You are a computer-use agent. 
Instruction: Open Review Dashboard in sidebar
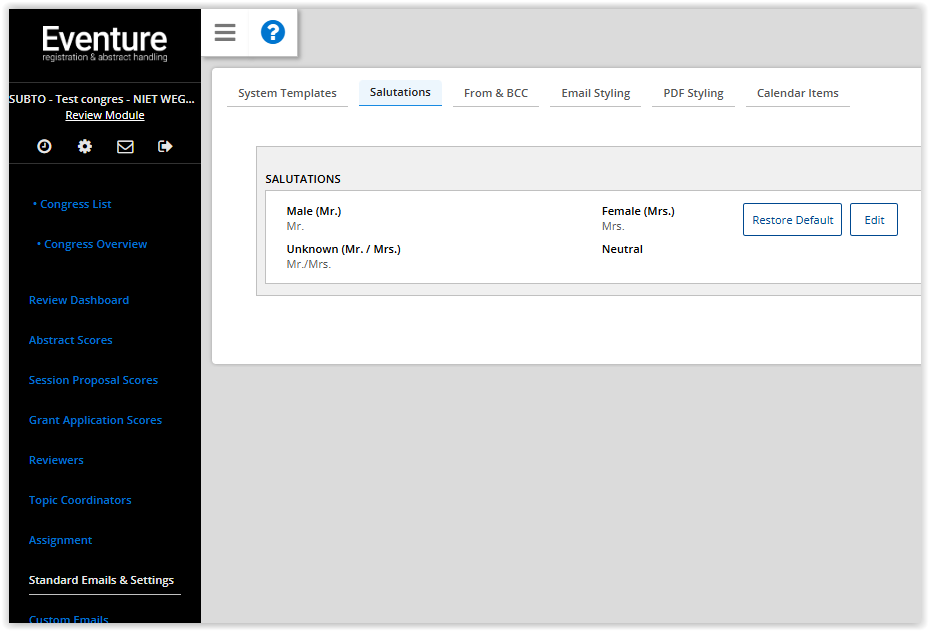[79, 300]
